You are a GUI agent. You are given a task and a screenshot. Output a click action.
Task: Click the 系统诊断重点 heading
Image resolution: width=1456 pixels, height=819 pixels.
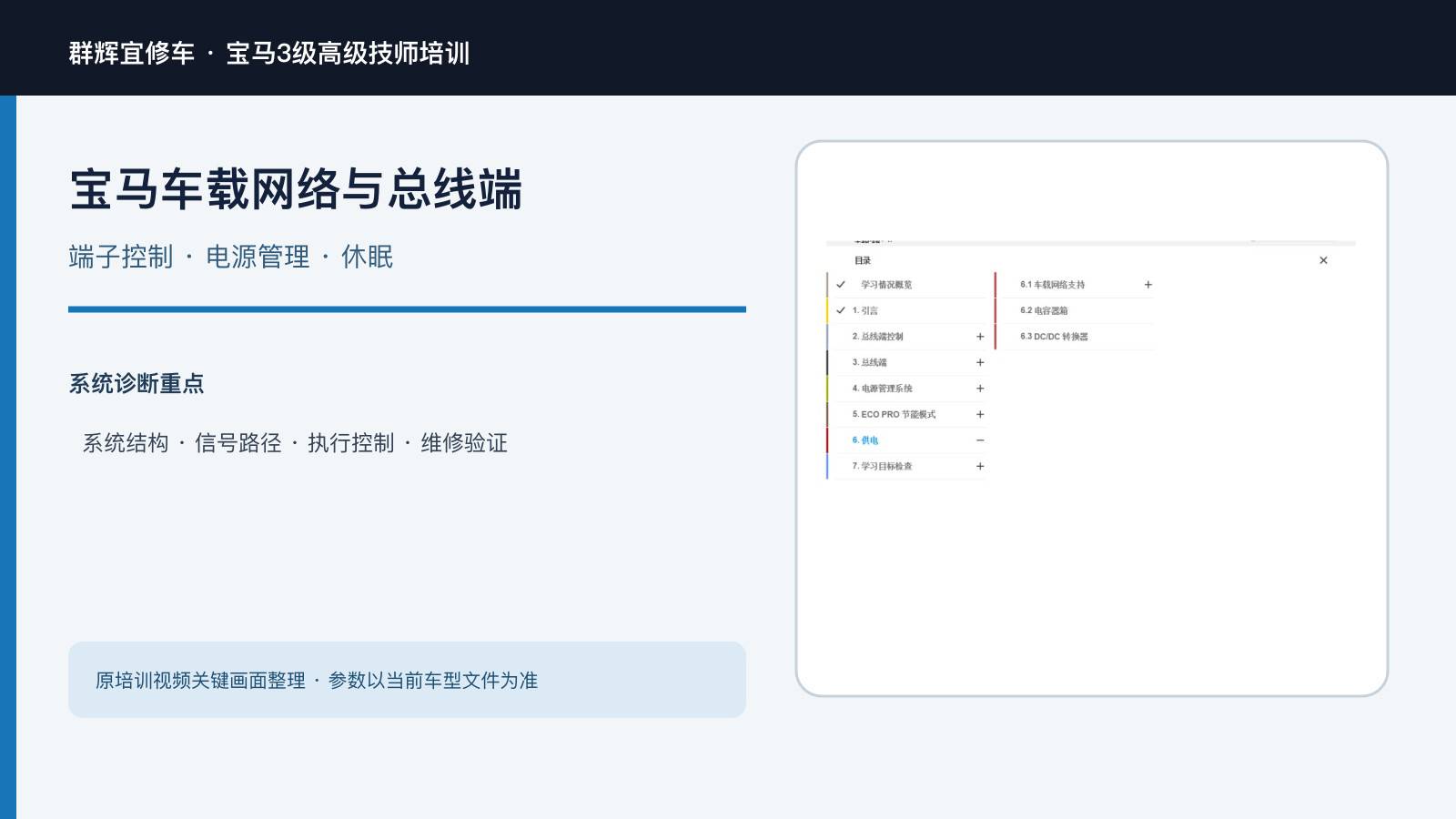click(x=136, y=384)
